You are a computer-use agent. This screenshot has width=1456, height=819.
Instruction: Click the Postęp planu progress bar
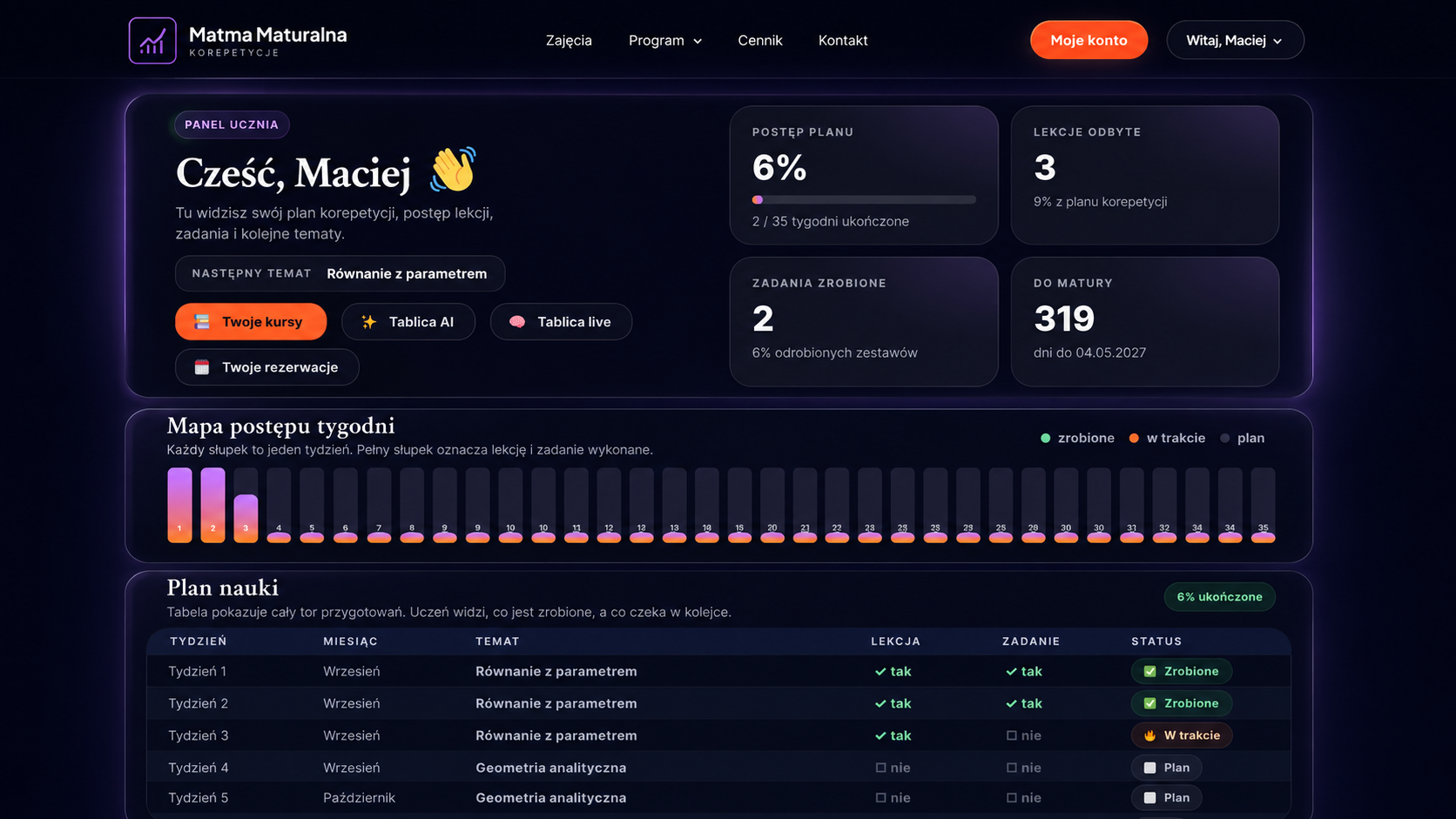(864, 199)
